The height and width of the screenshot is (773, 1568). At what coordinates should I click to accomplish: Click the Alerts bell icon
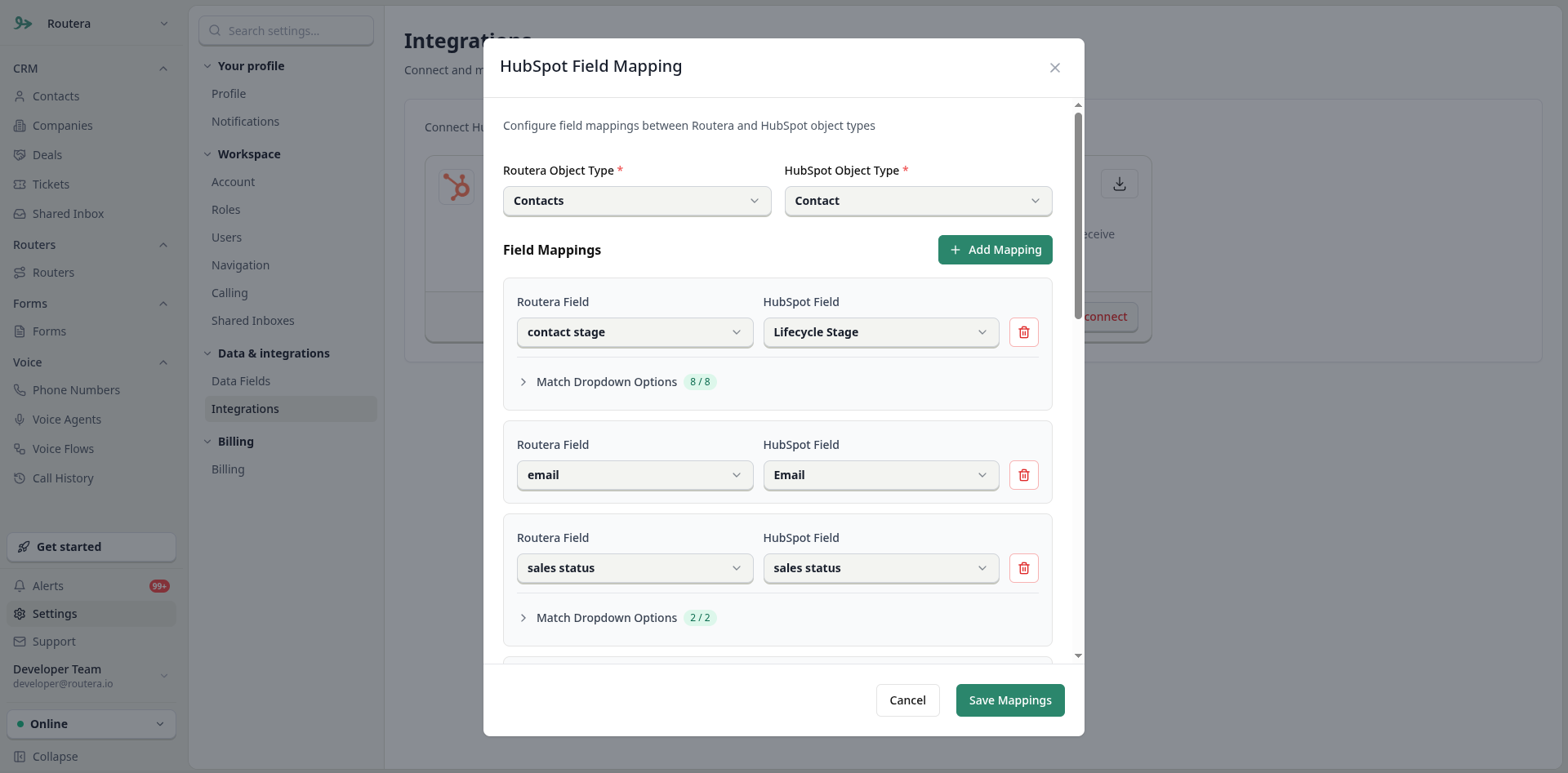coord(20,586)
